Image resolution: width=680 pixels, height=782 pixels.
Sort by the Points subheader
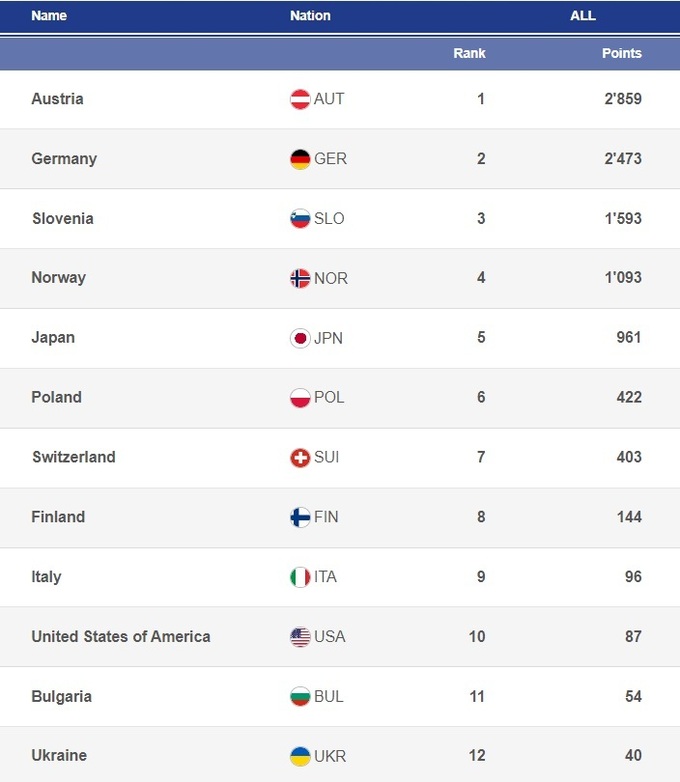pyautogui.click(x=621, y=53)
